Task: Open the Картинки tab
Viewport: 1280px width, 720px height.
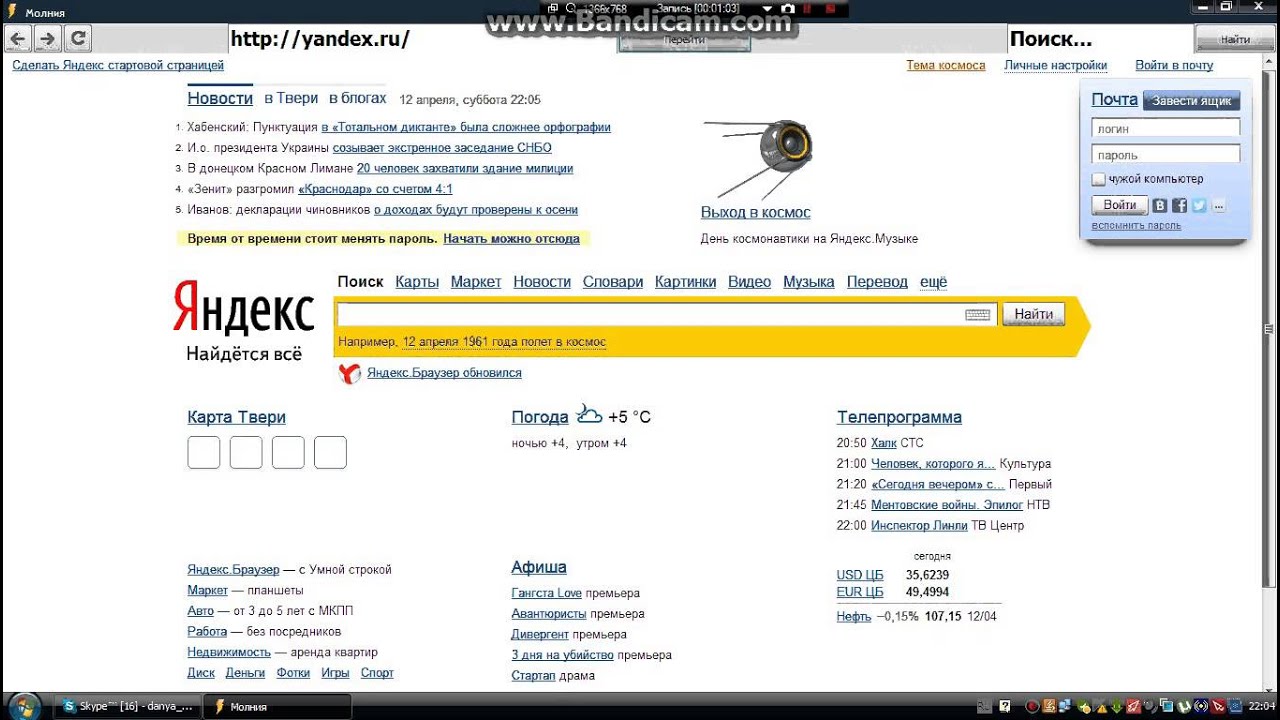Action: pos(686,282)
